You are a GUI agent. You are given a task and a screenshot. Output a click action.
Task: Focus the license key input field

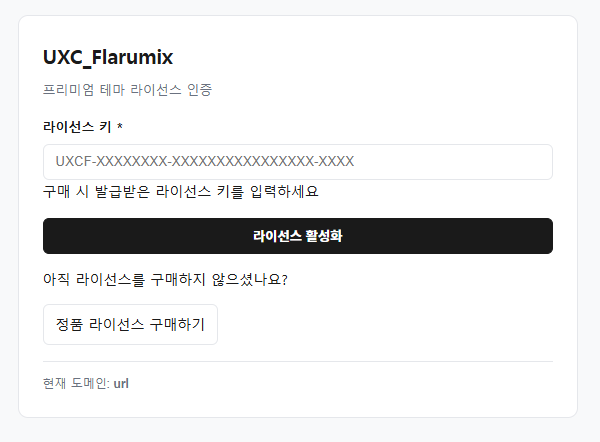tap(298, 162)
